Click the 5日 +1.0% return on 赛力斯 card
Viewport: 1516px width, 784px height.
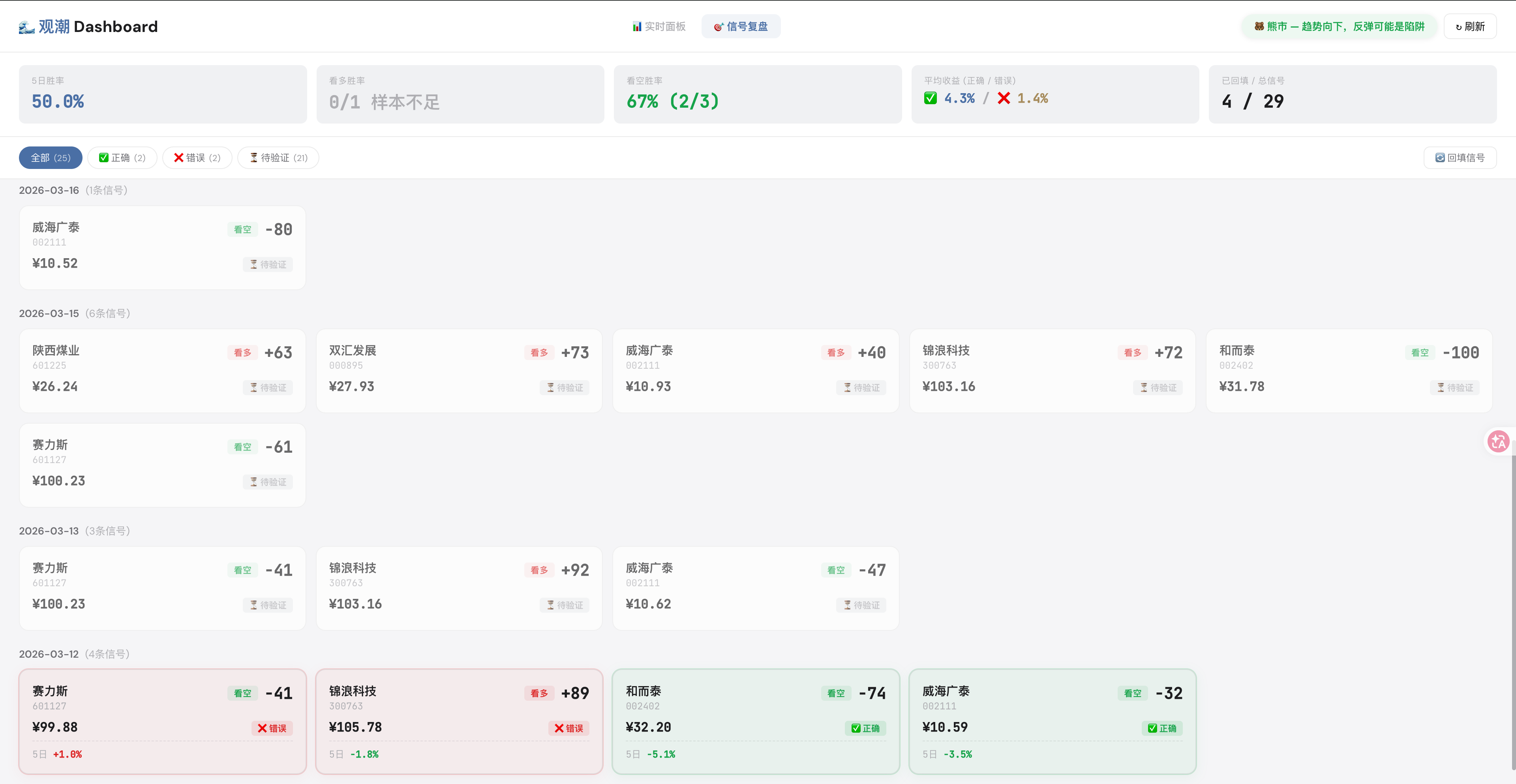(x=57, y=754)
